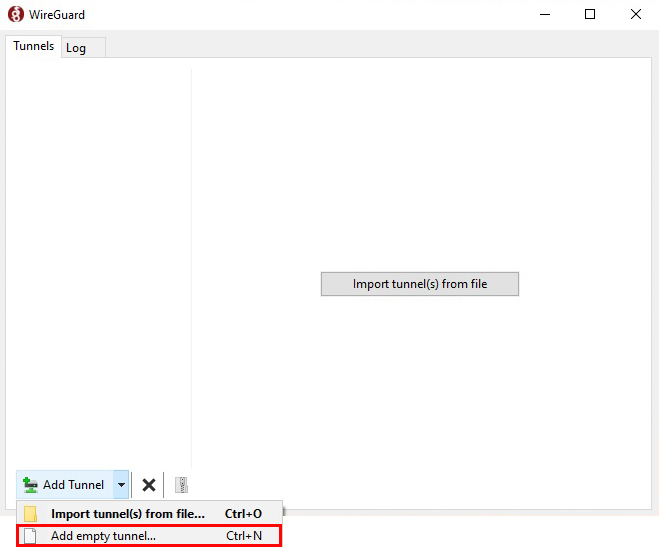This screenshot has height=547, width=659.
Task: Choose Add empty tunnel... menu entry
Action: pyautogui.click(x=149, y=536)
